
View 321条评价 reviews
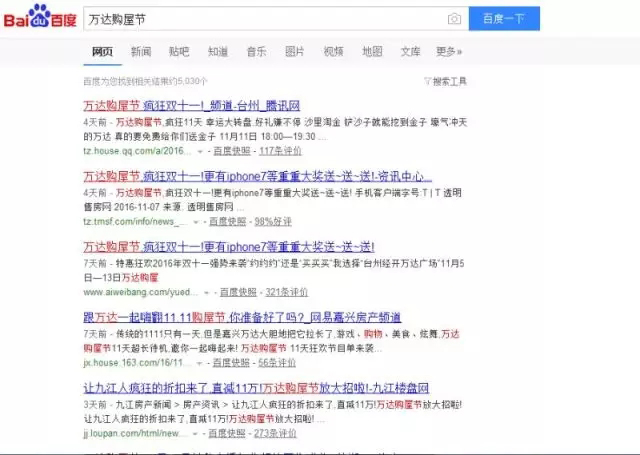[x=287, y=292]
